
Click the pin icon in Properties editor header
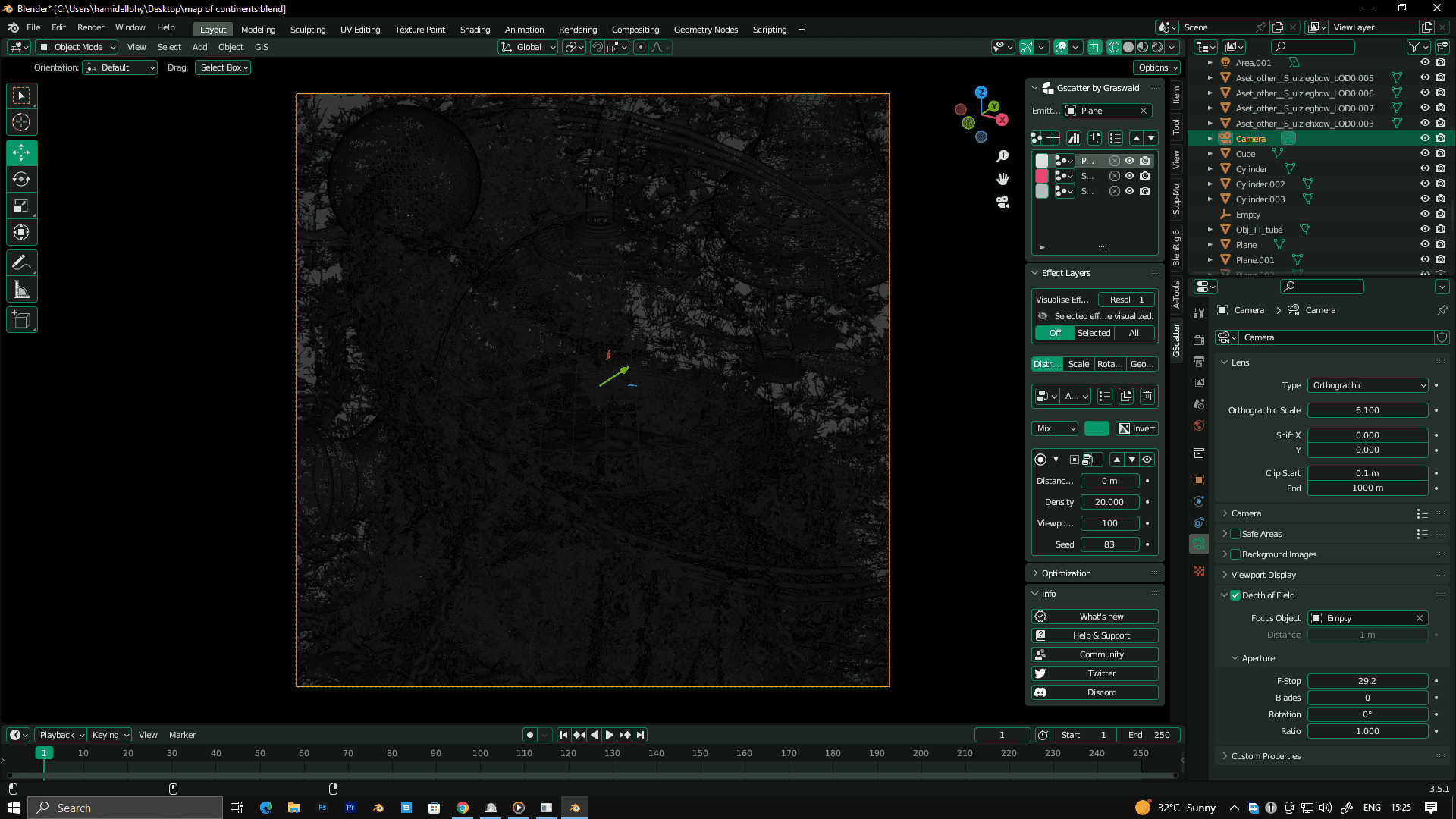[x=1442, y=310]
